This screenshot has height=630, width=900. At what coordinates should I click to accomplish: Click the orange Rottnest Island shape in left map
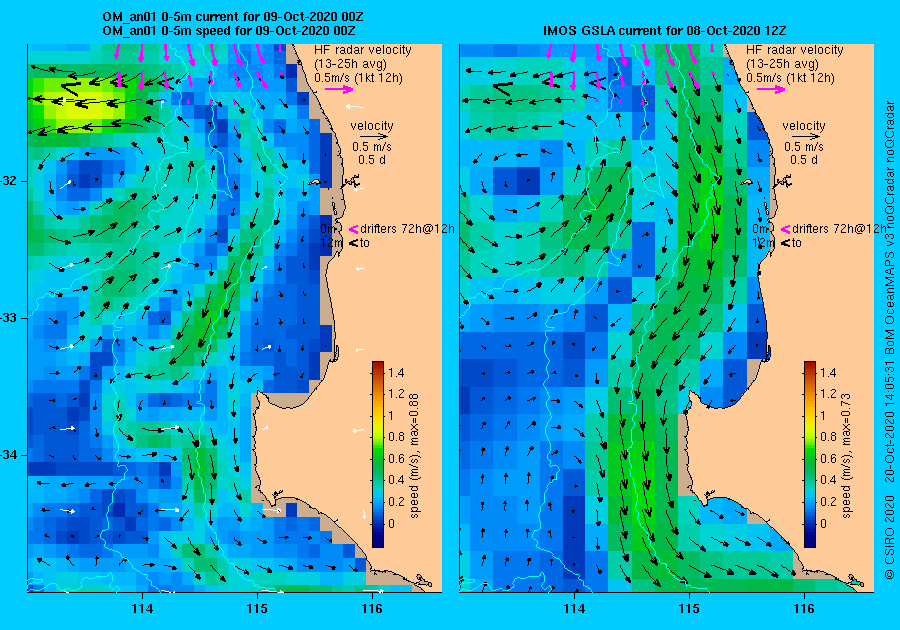point(316,182)
